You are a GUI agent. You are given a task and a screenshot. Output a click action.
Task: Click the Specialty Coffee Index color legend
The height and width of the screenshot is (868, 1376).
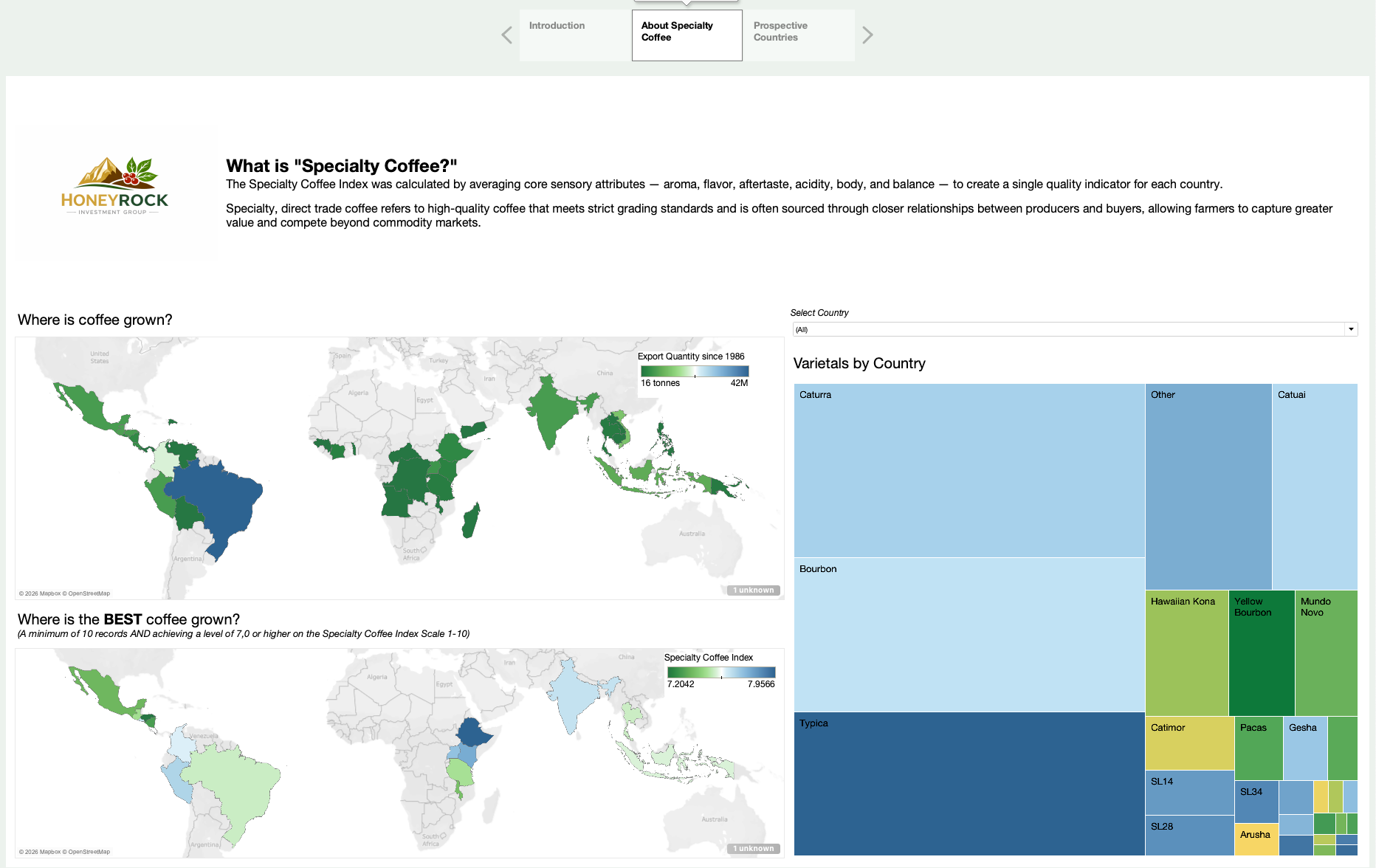720,672
